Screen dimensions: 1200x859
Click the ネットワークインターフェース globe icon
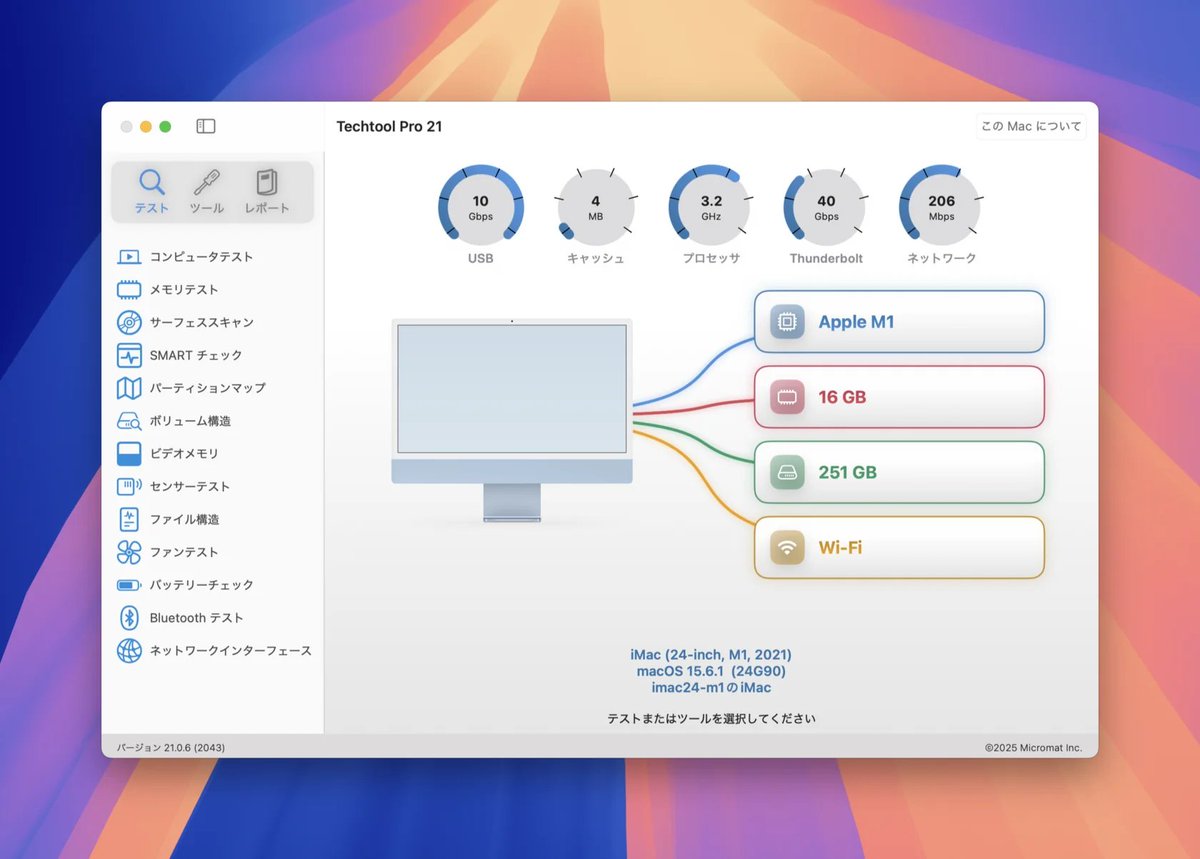pyautogui.click(x=129, y=651)
